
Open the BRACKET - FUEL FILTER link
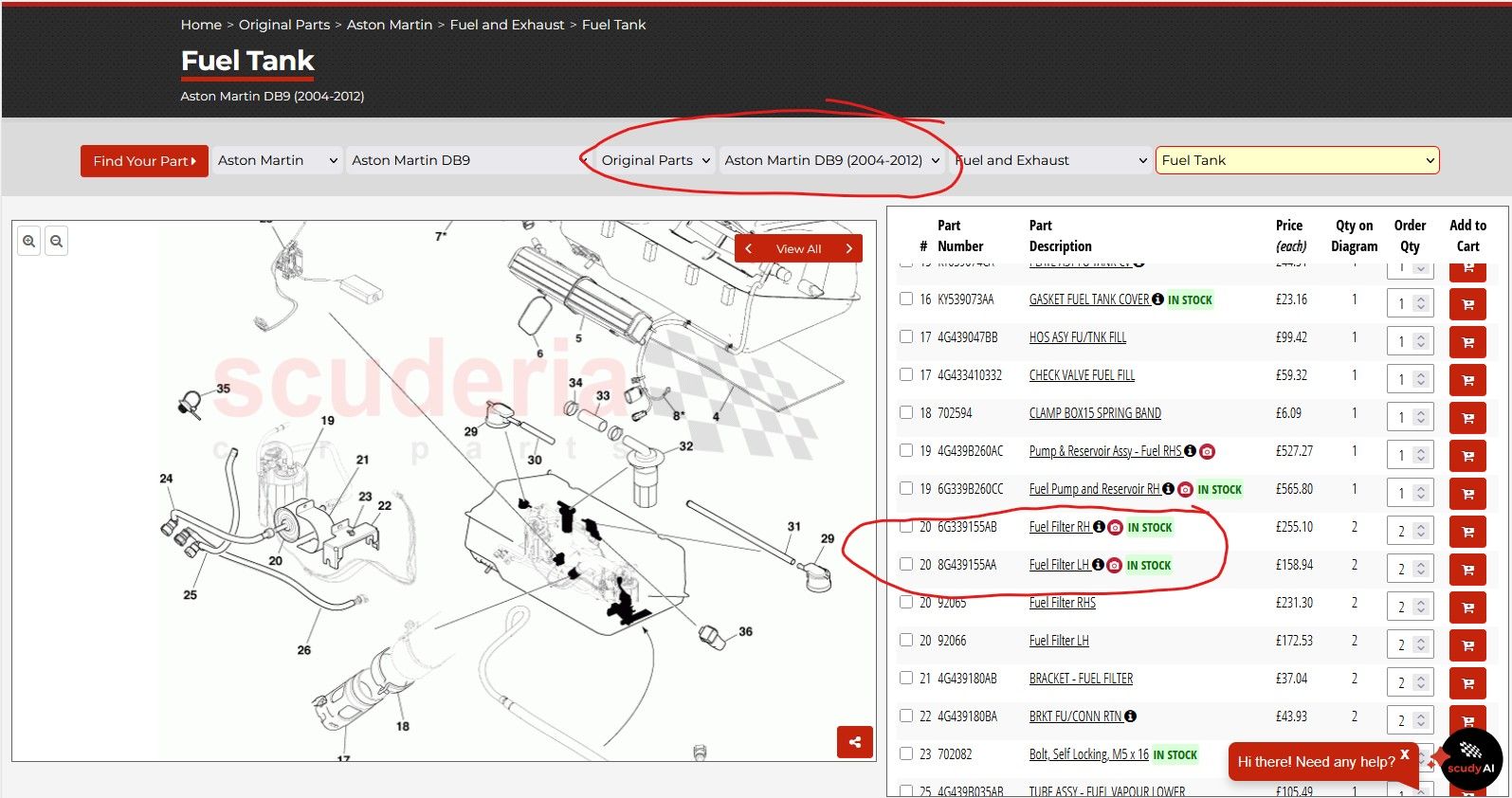click(x=1081, y=679)
